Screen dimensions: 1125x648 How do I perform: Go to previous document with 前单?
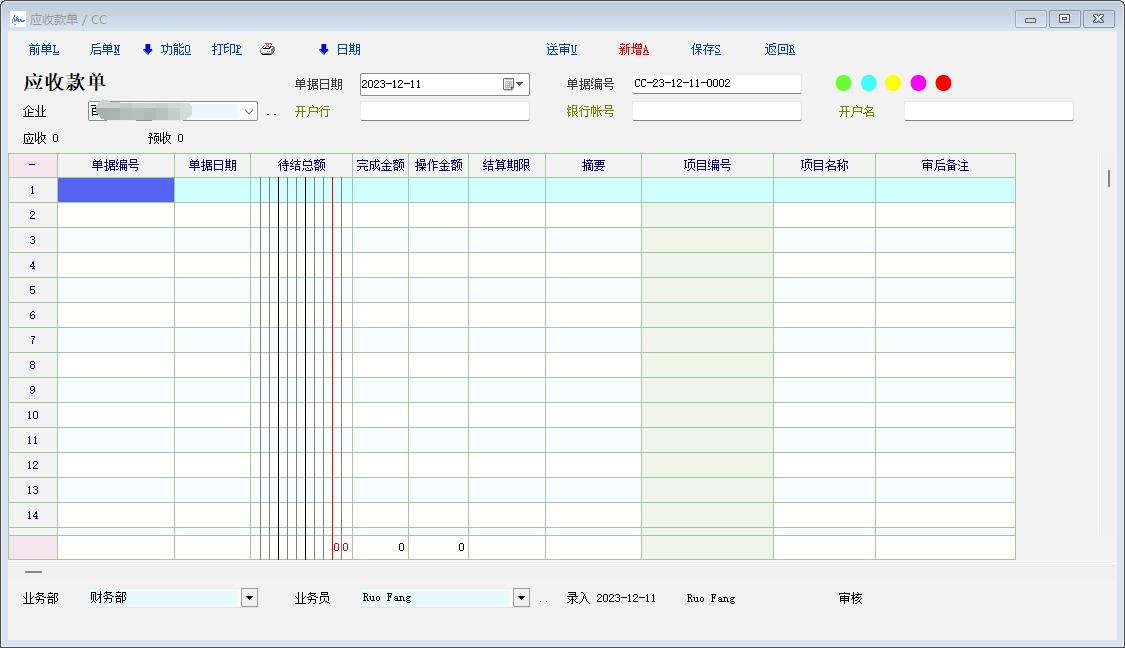(x=43, y=49)
